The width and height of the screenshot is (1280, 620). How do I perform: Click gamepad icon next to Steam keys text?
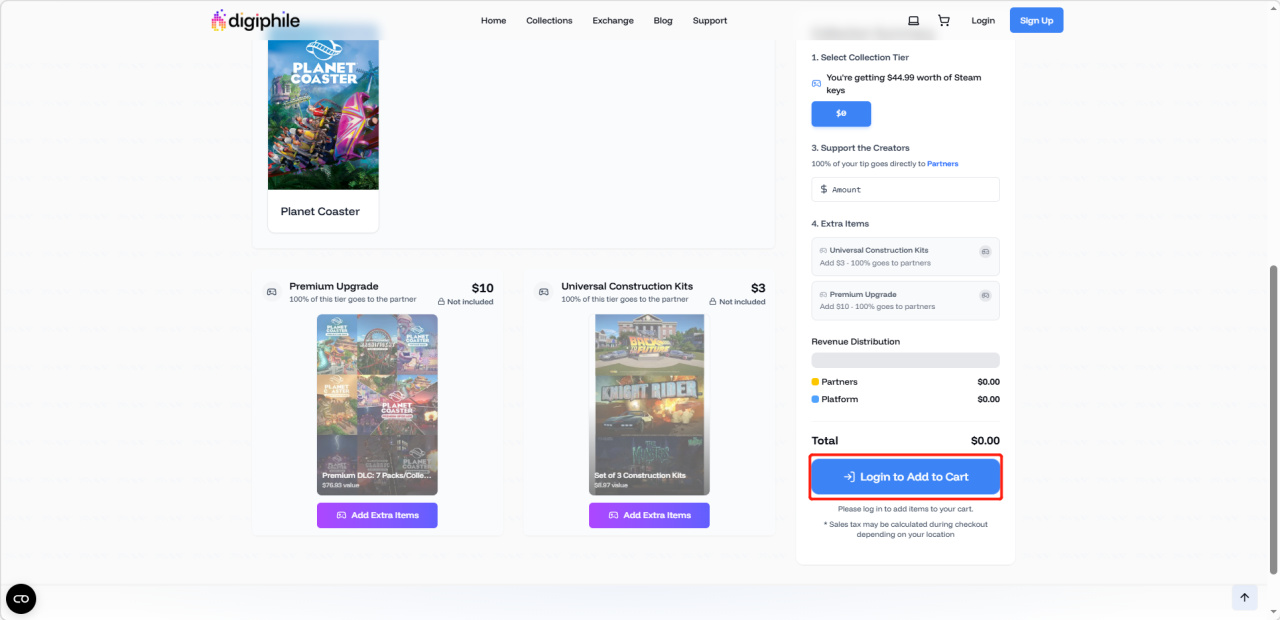click(x=816, y=83)
